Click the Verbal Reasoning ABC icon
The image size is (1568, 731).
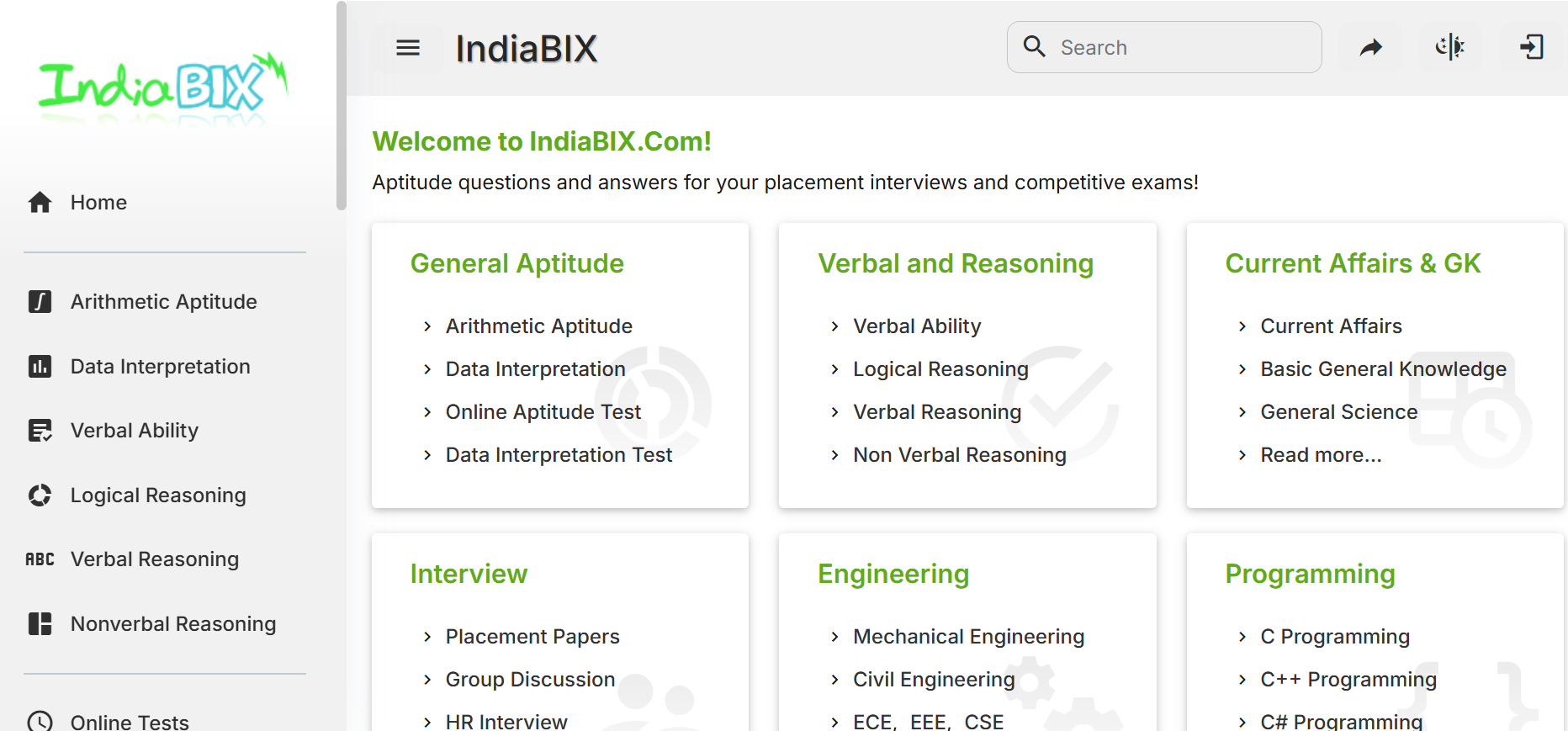pyautogui.click(x=40, y=559)
